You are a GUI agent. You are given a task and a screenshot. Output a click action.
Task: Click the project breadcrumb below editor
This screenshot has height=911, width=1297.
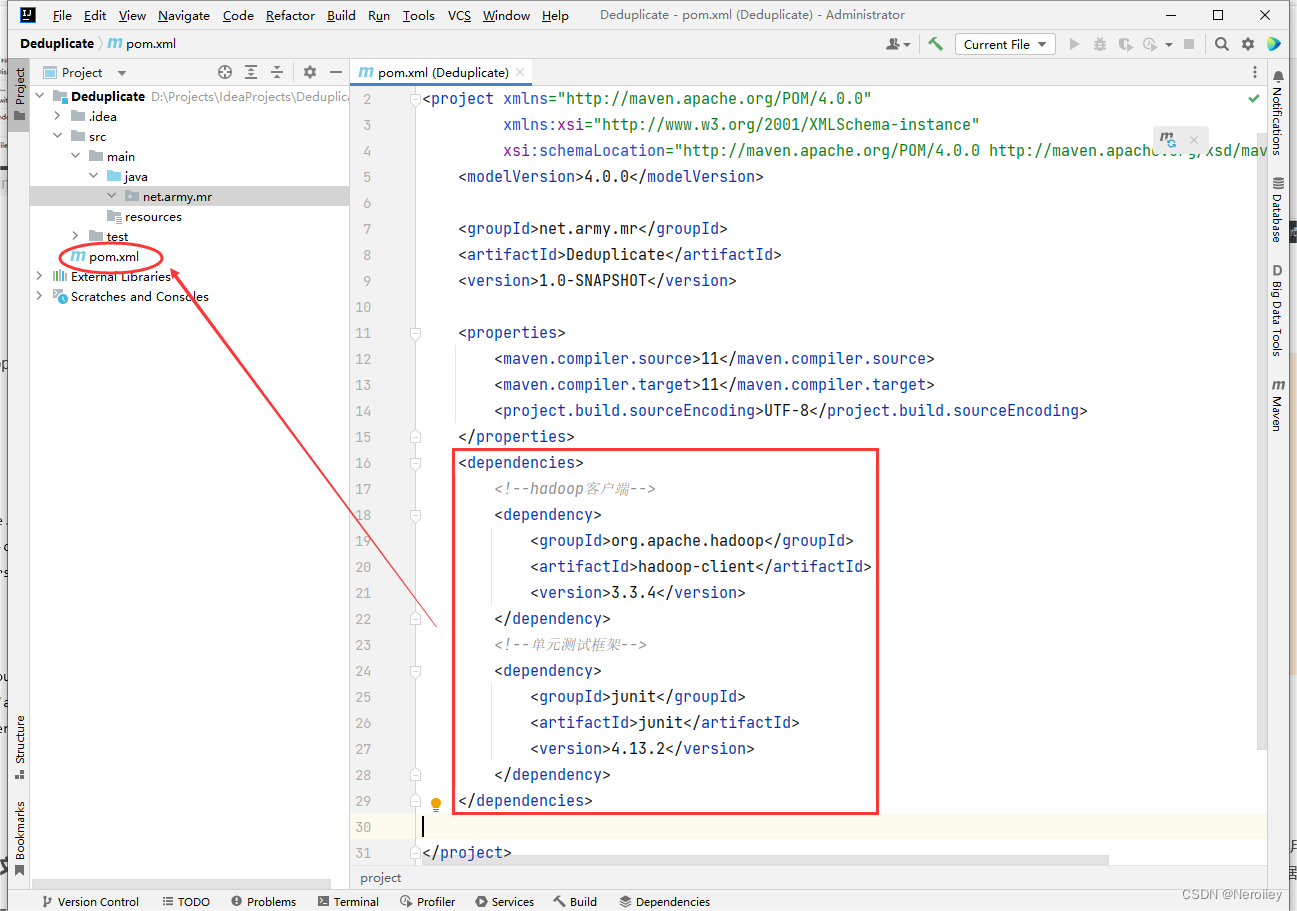(381, 878)
